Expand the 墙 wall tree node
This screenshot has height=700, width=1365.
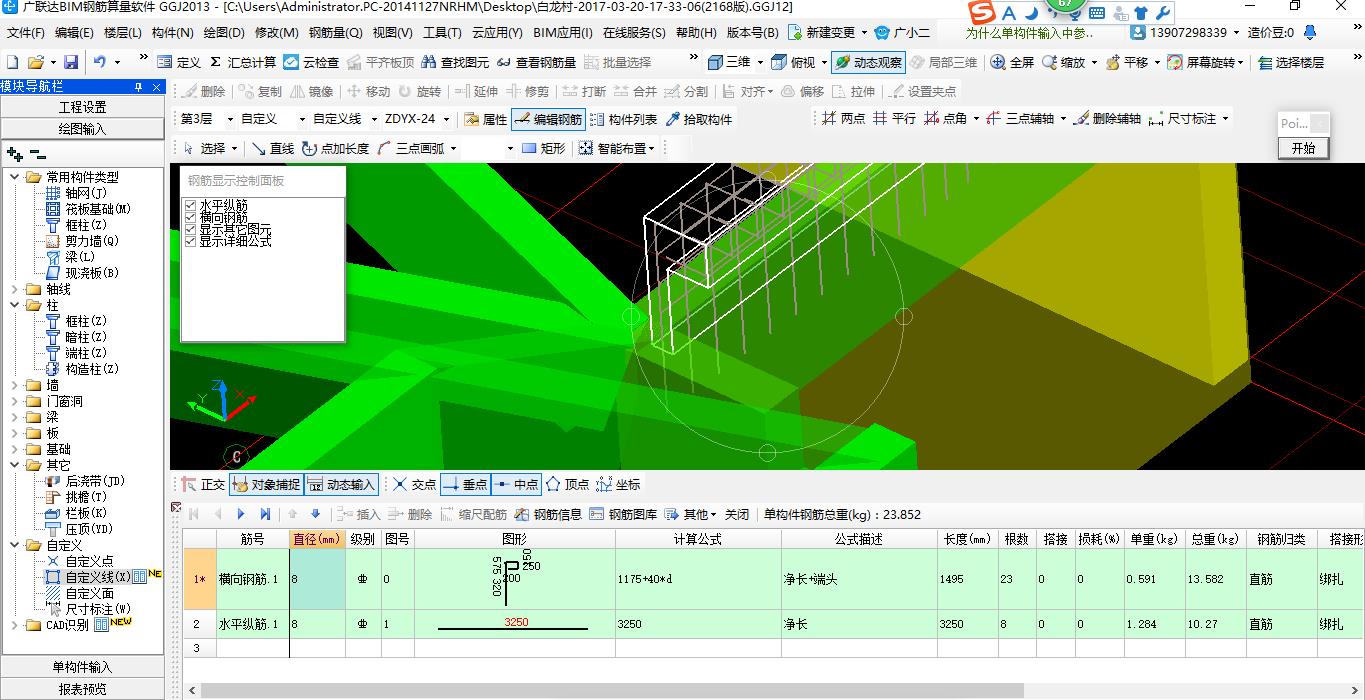(14, 385)
